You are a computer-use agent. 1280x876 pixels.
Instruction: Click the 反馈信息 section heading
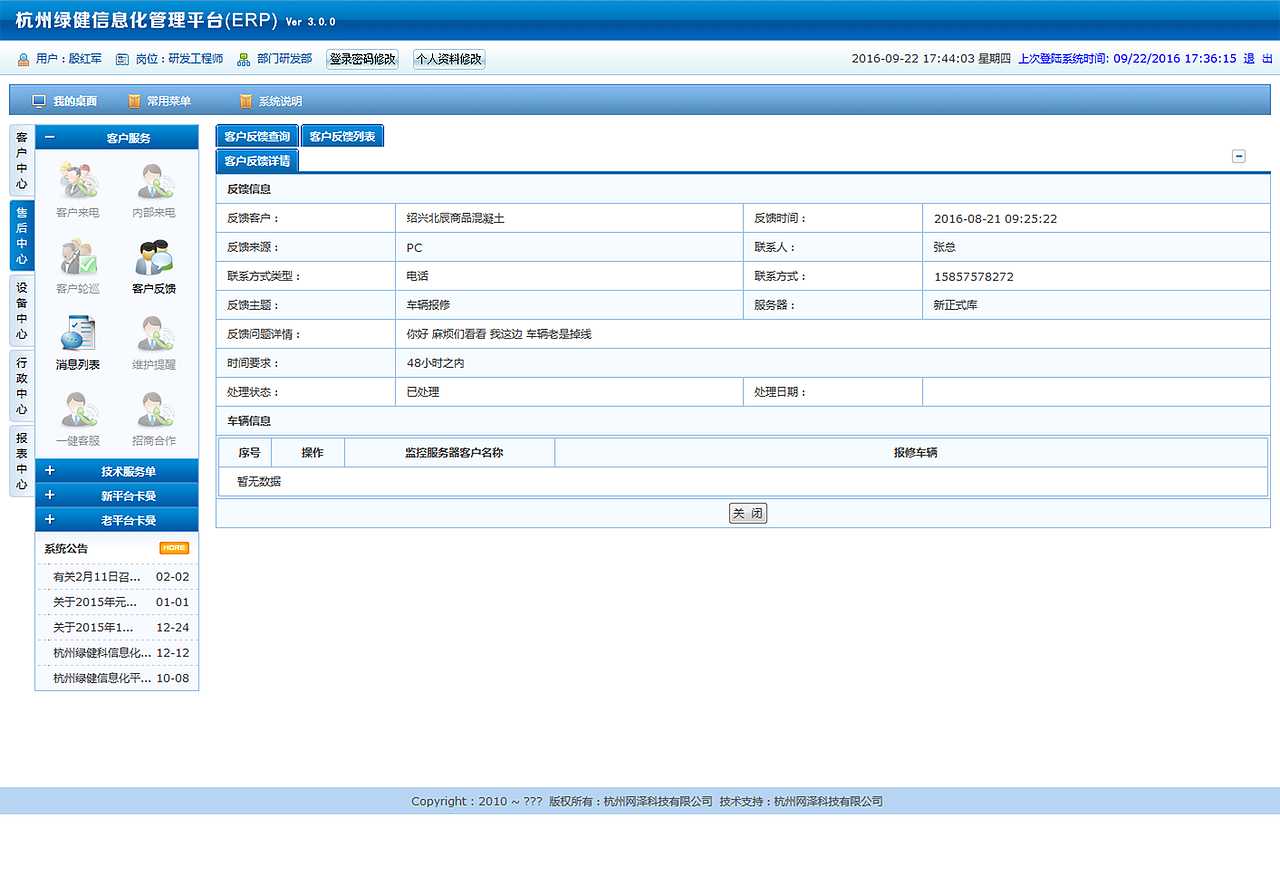[x=249, y=188]
